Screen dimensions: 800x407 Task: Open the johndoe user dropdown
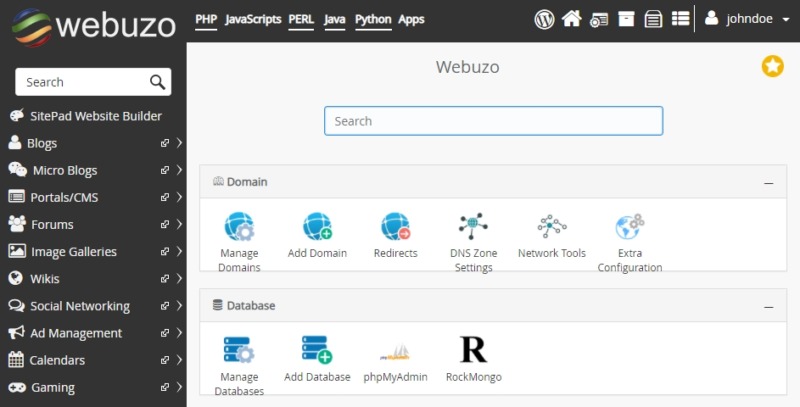pyautogui.click(x=741, y=19)
